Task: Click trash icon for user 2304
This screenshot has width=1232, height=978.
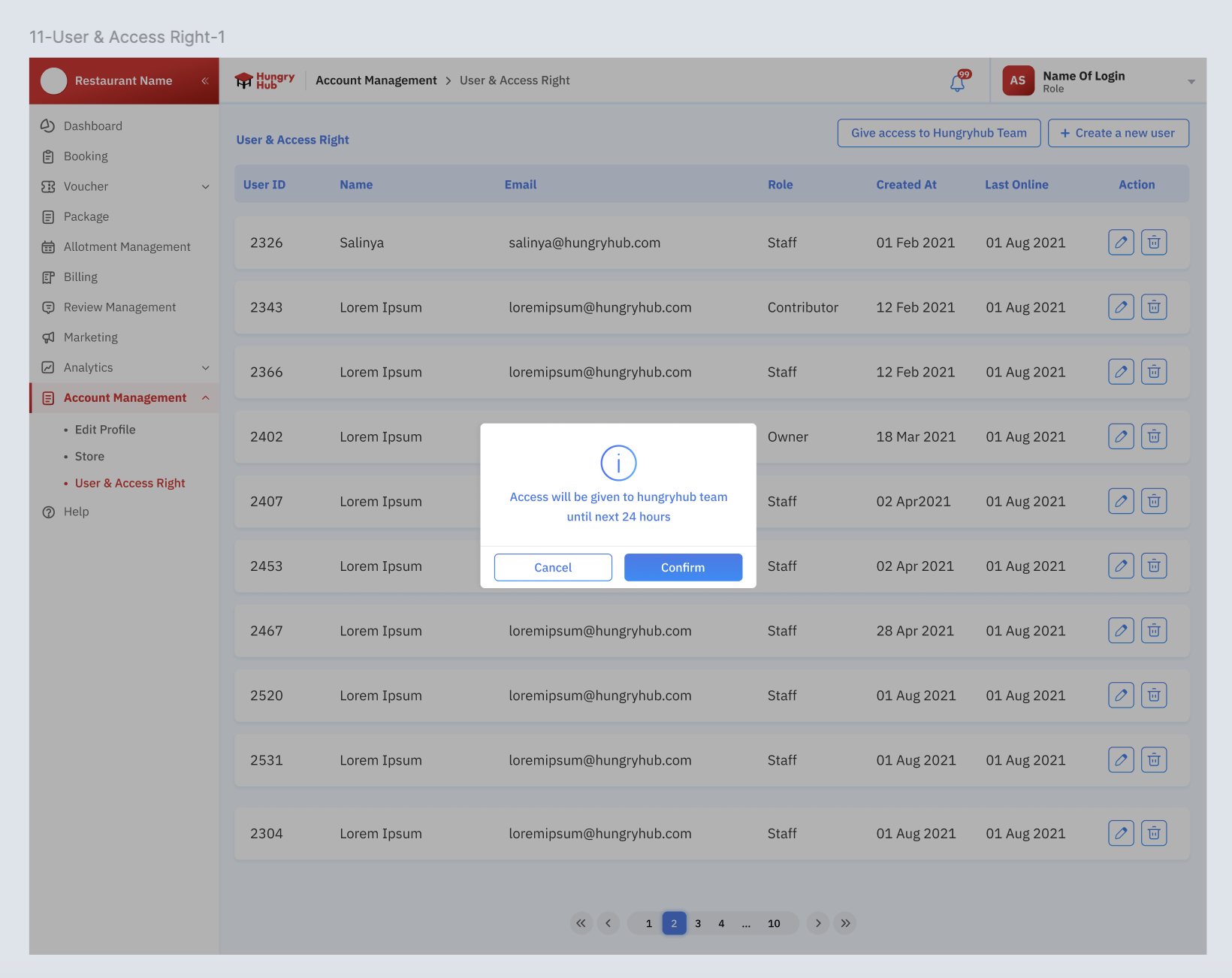Action: 1154,833
